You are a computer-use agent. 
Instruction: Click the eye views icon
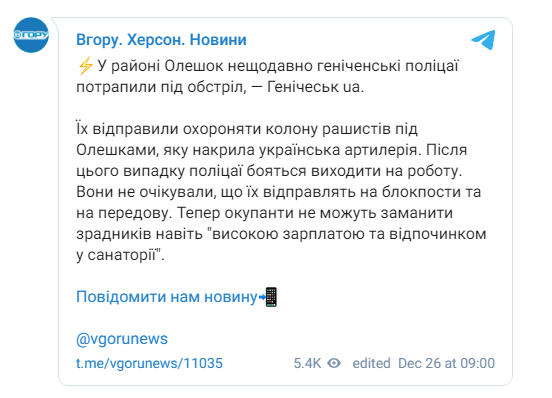[x=334, y=363]
